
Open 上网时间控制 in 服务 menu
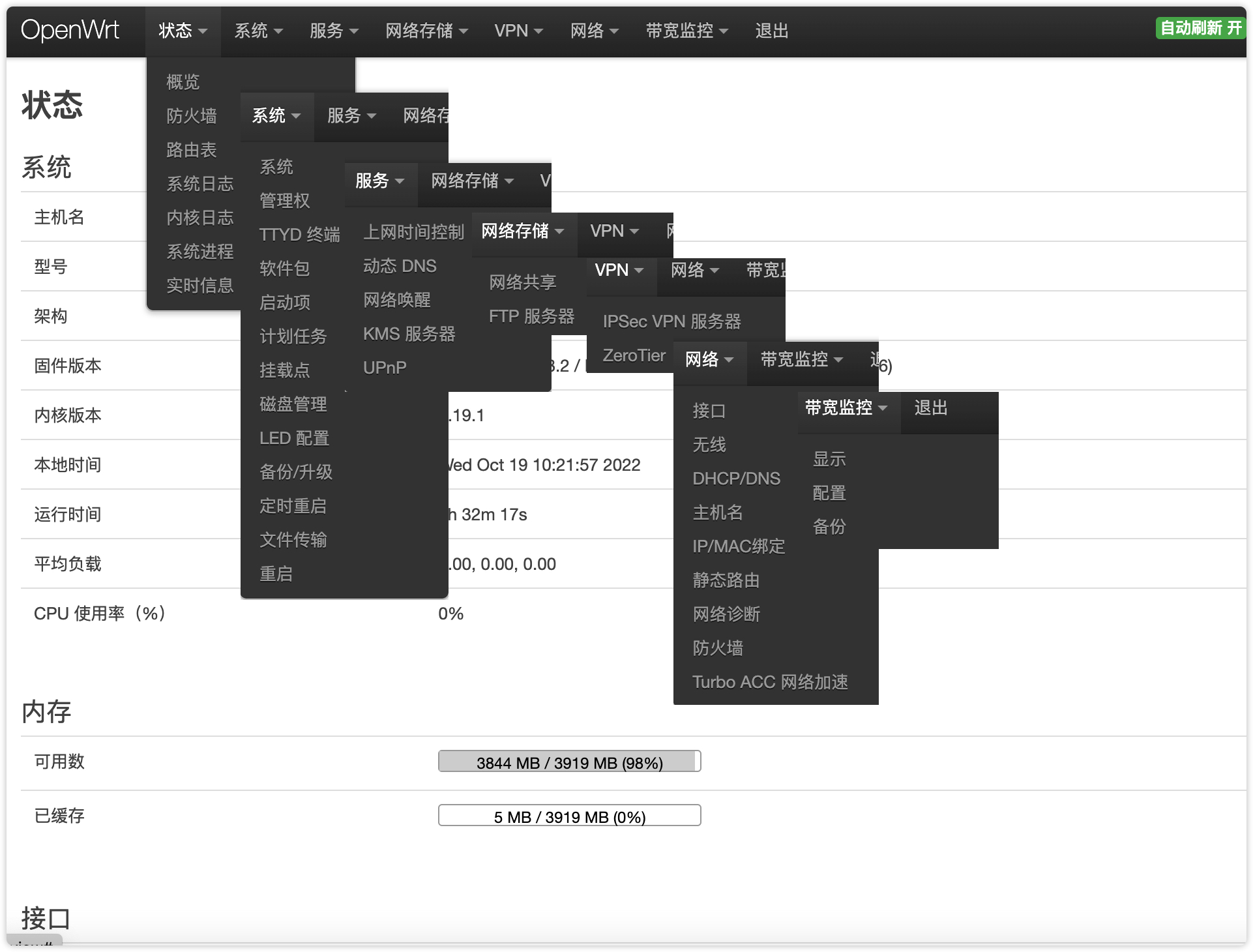[x=413, y=231]
